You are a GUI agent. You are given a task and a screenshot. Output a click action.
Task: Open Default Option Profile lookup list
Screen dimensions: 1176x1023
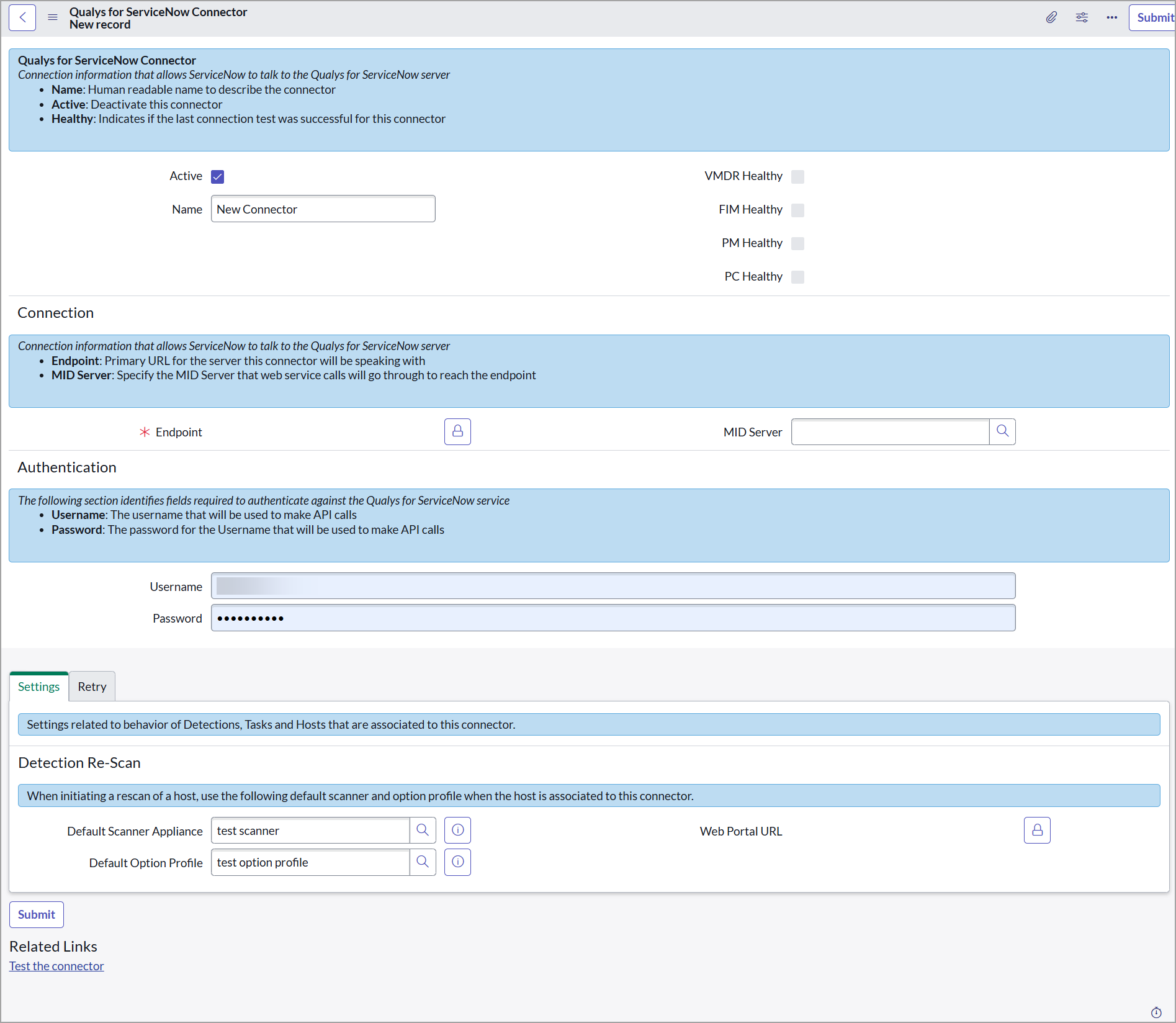pyautogui.click(x=423, y=862)
